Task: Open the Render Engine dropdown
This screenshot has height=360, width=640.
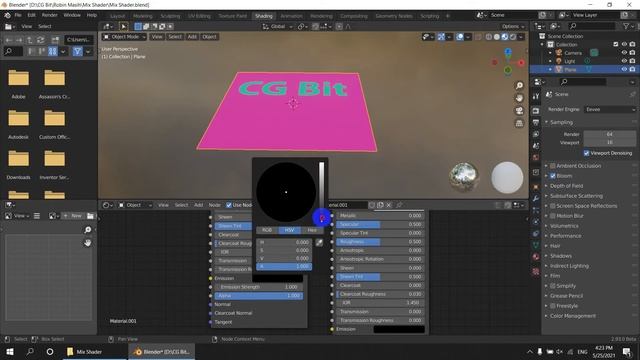Action: click(610, 109)
